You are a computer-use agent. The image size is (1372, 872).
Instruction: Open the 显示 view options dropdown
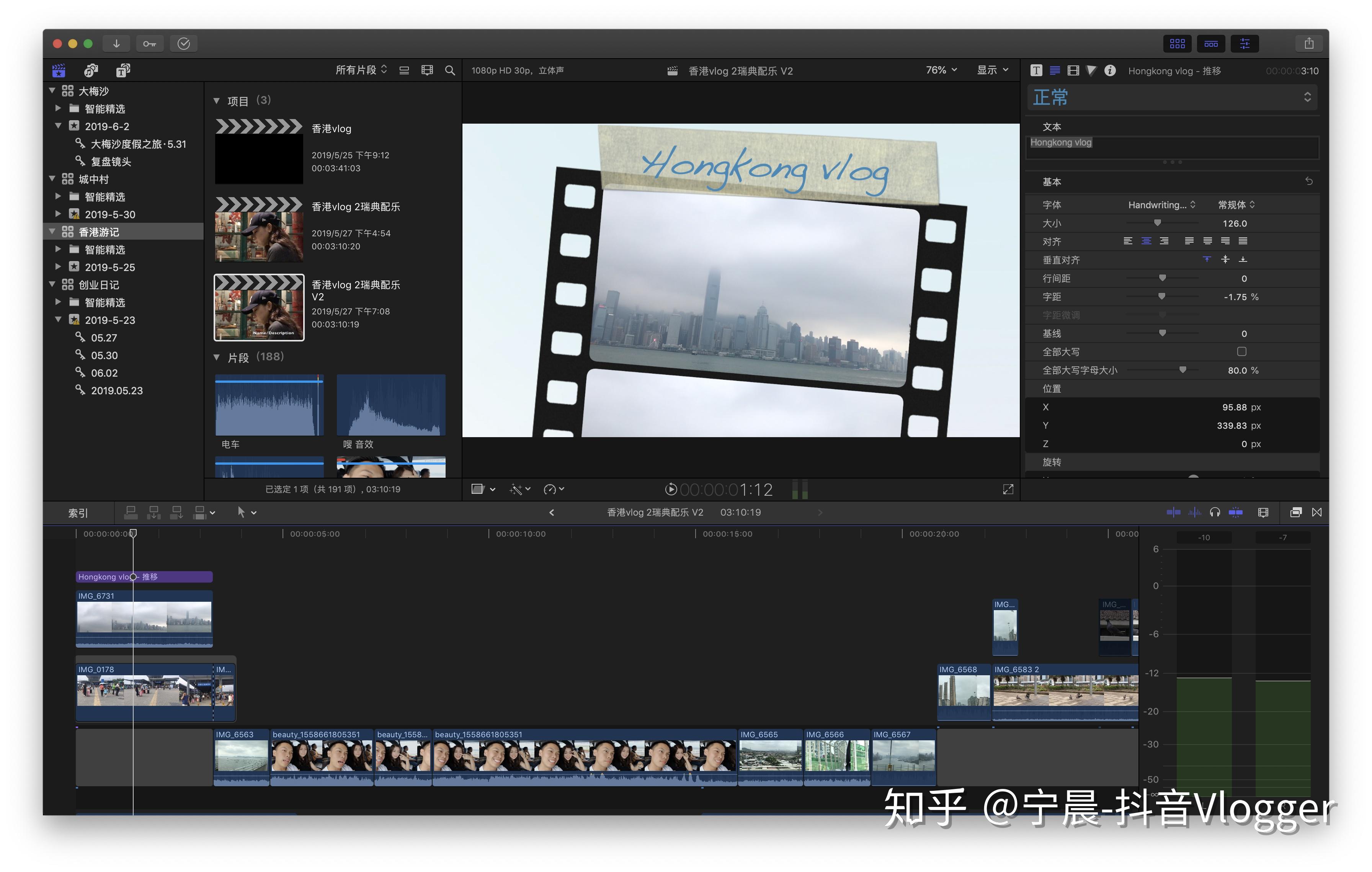point(993,70)
